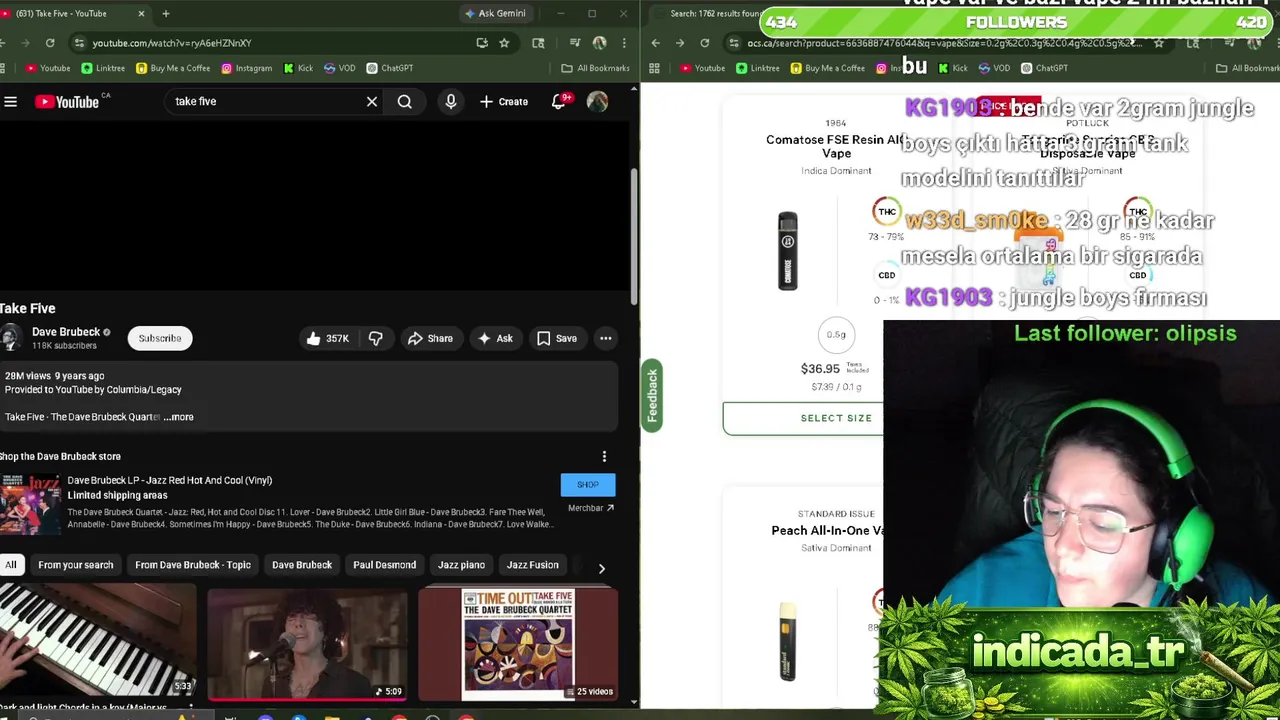Screen dimensions: 1280x720
Task: Subscribe to Dave Brubeck channel
Action: [160, 338]
